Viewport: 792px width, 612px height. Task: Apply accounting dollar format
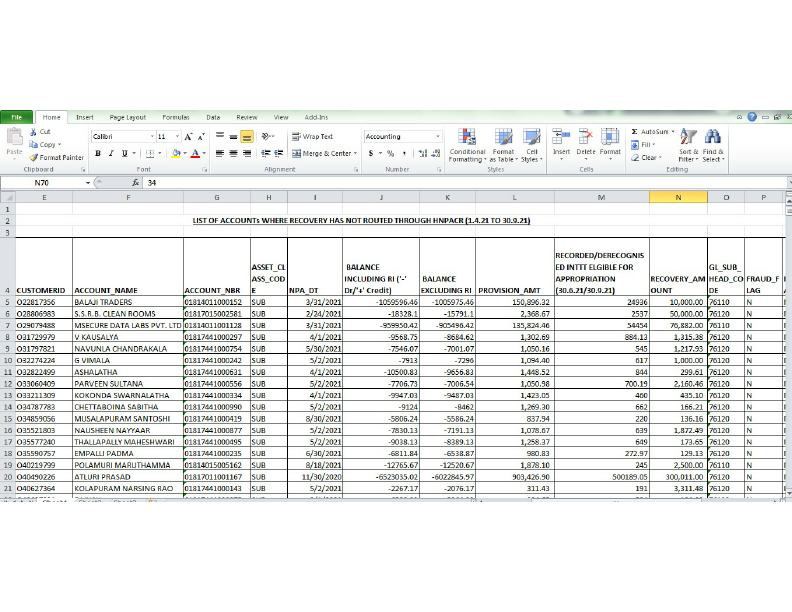371,154
